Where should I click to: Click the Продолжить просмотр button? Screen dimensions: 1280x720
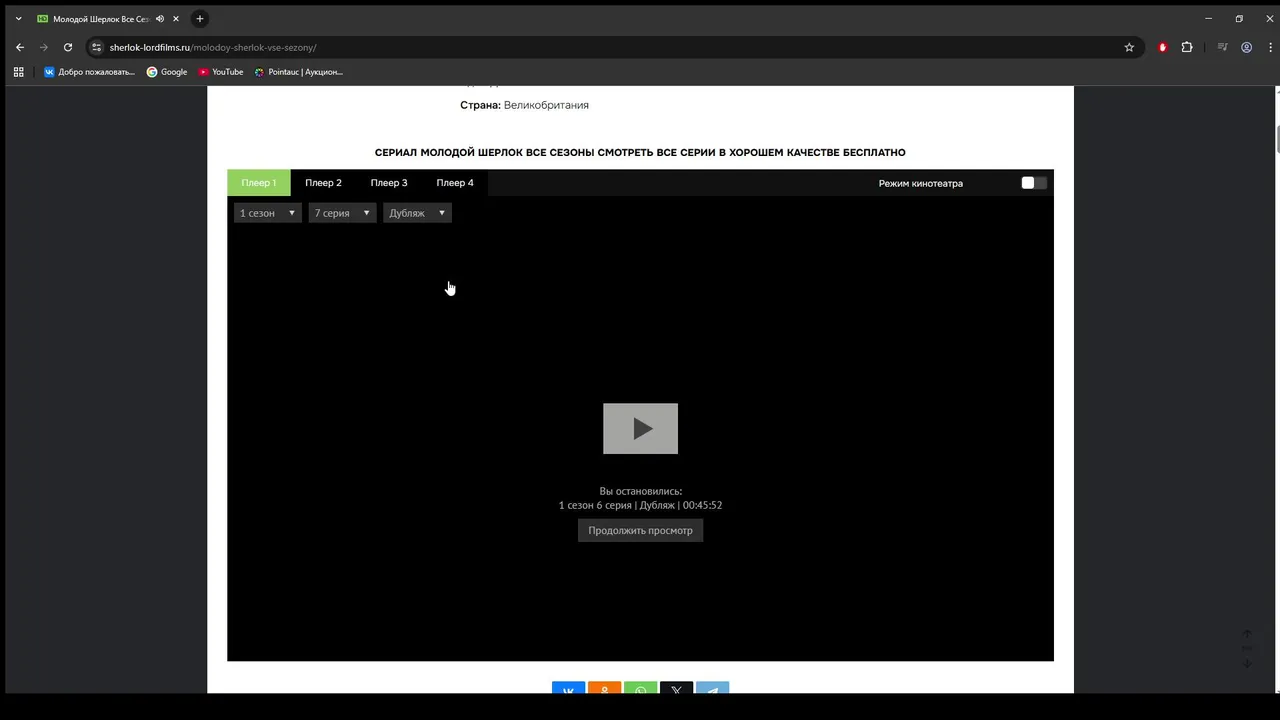click(x=640, y=530)
